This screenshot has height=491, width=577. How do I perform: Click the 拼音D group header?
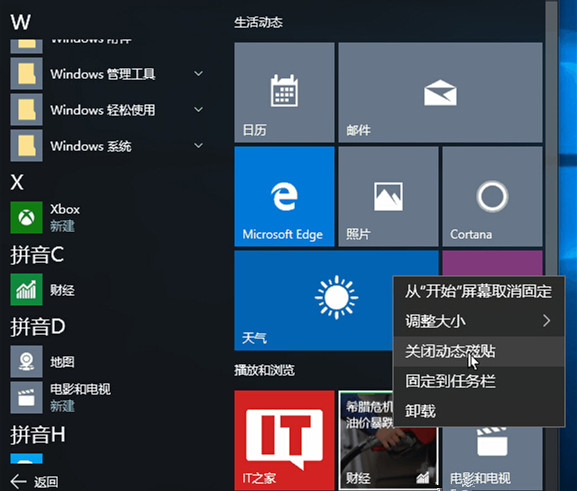[x=38, y=327]
